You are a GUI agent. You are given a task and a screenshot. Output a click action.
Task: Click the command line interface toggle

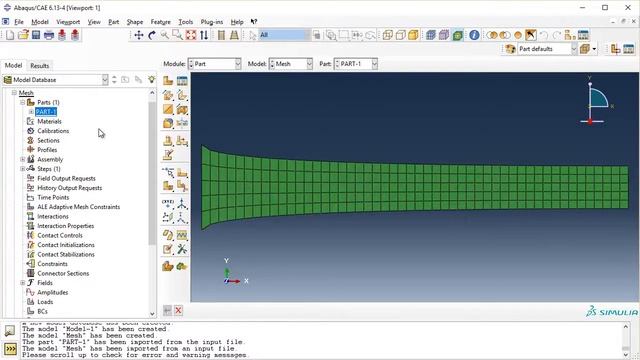point(10,349)
